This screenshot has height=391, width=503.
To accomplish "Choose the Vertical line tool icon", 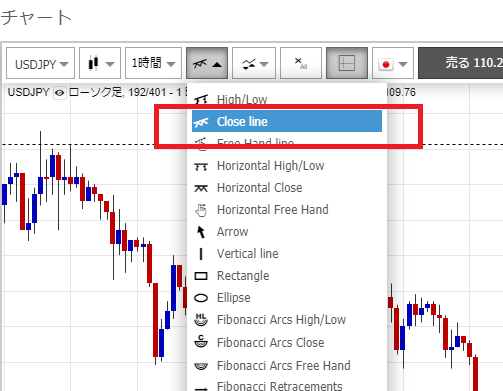I will point(201,254).
